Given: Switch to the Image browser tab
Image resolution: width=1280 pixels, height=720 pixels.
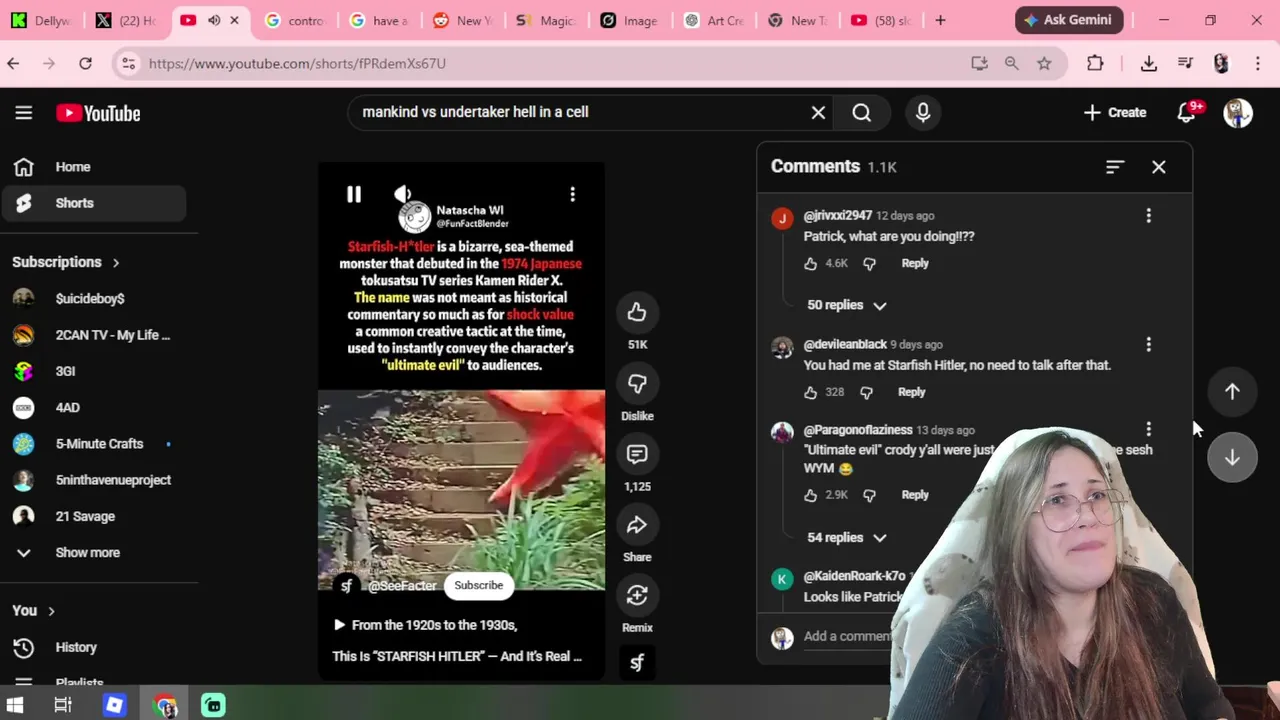Looking at the screenshot, I should tap(630, 20).
